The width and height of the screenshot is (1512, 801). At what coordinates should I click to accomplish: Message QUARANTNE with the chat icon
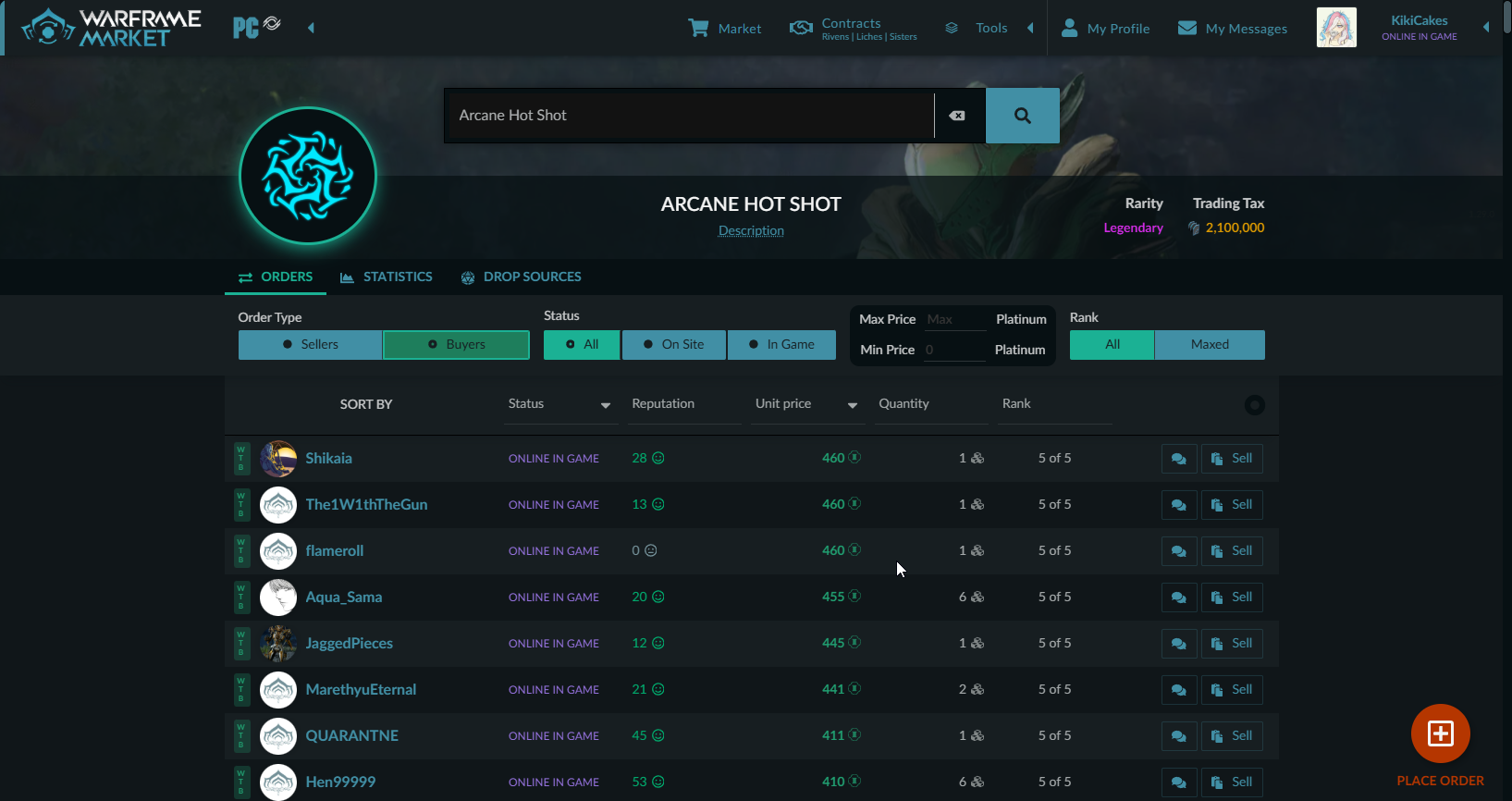(1179, 736)
